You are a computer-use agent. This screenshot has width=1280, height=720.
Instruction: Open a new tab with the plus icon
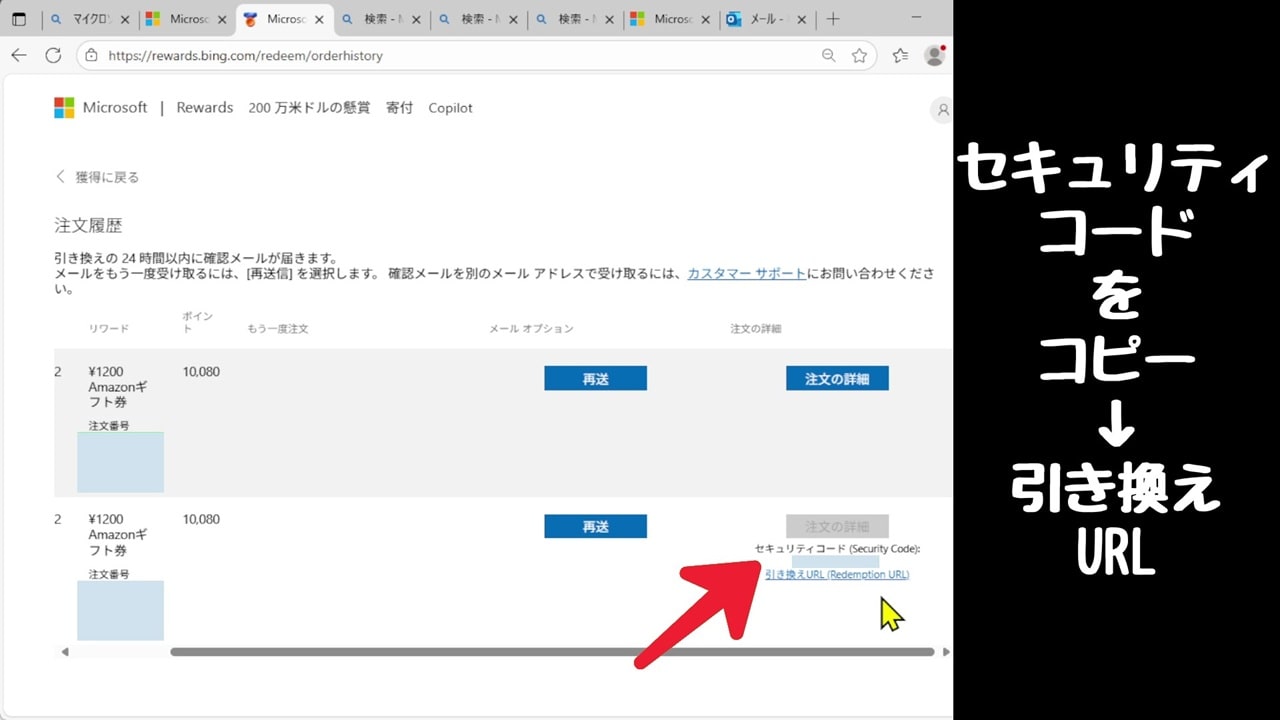[x=833, y=19]
